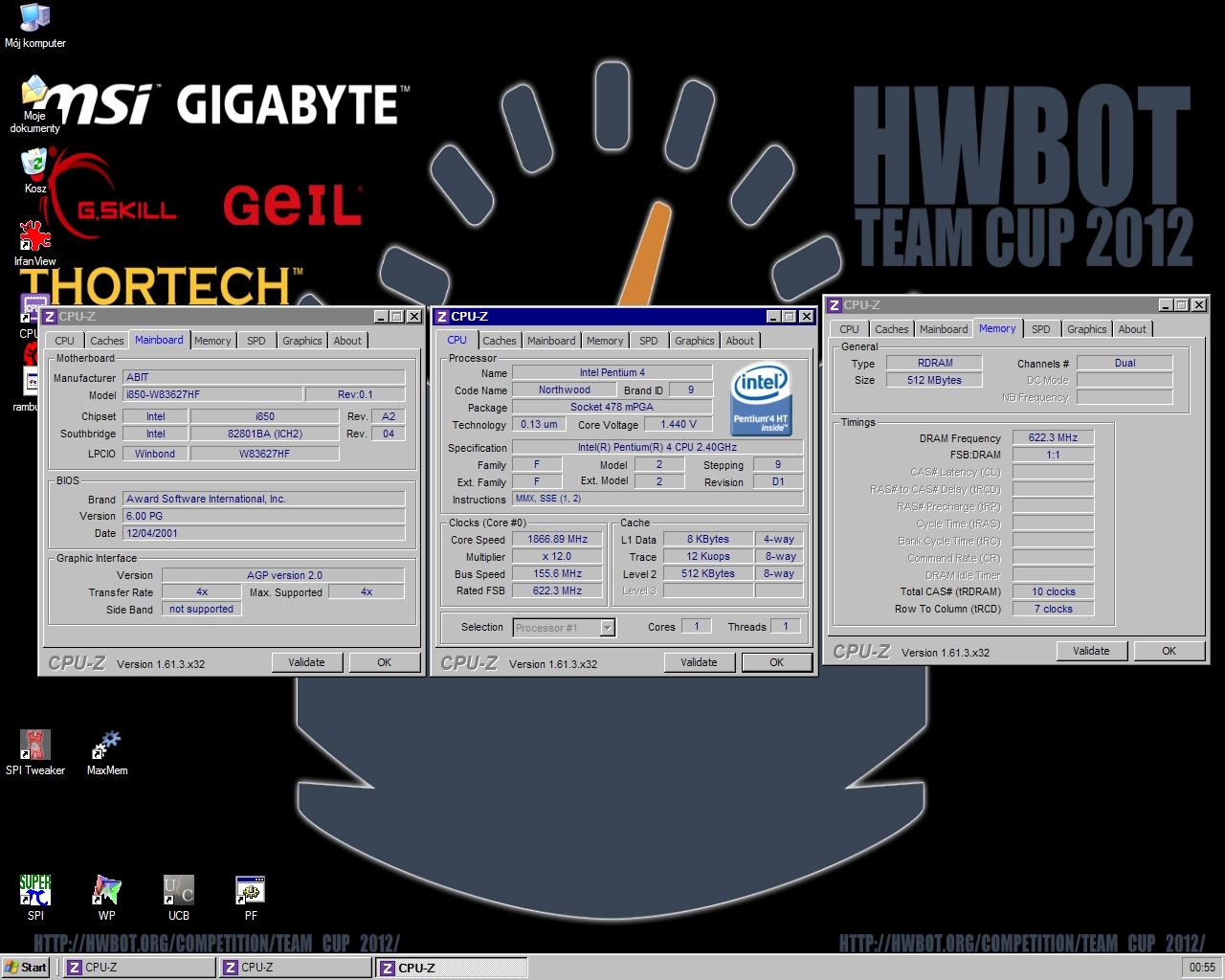
Task: Open SPD tab in the middle CPU window
Action: pos(649,341)
